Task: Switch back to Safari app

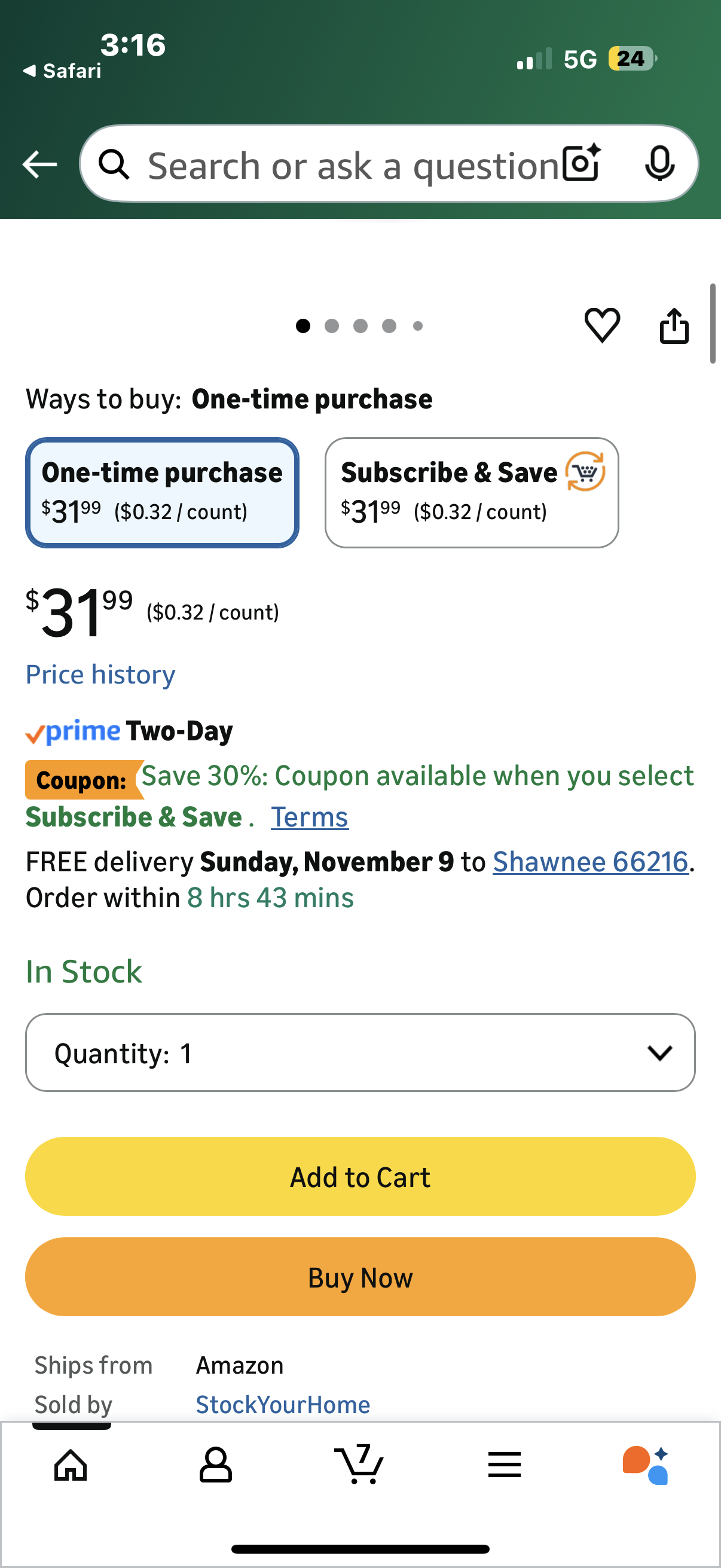Action: click(61, 71)
